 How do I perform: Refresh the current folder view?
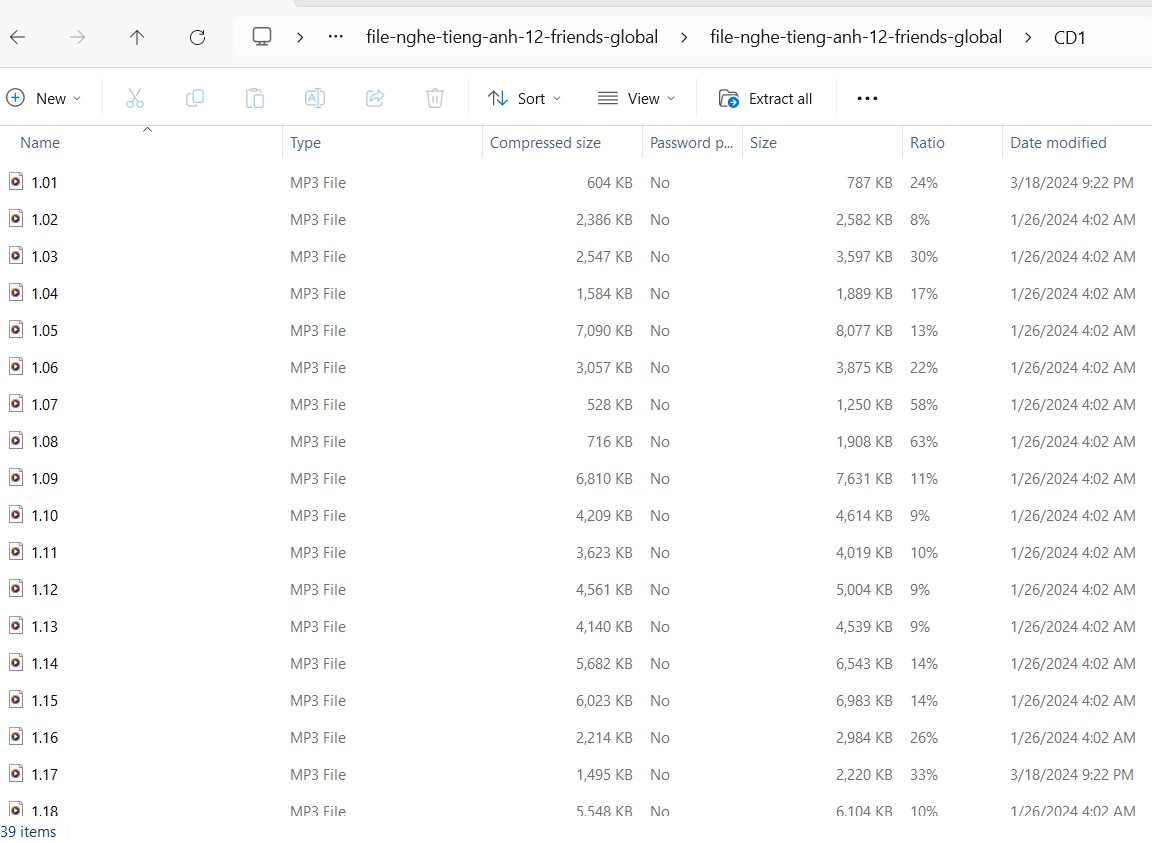[x=197, y=38]
